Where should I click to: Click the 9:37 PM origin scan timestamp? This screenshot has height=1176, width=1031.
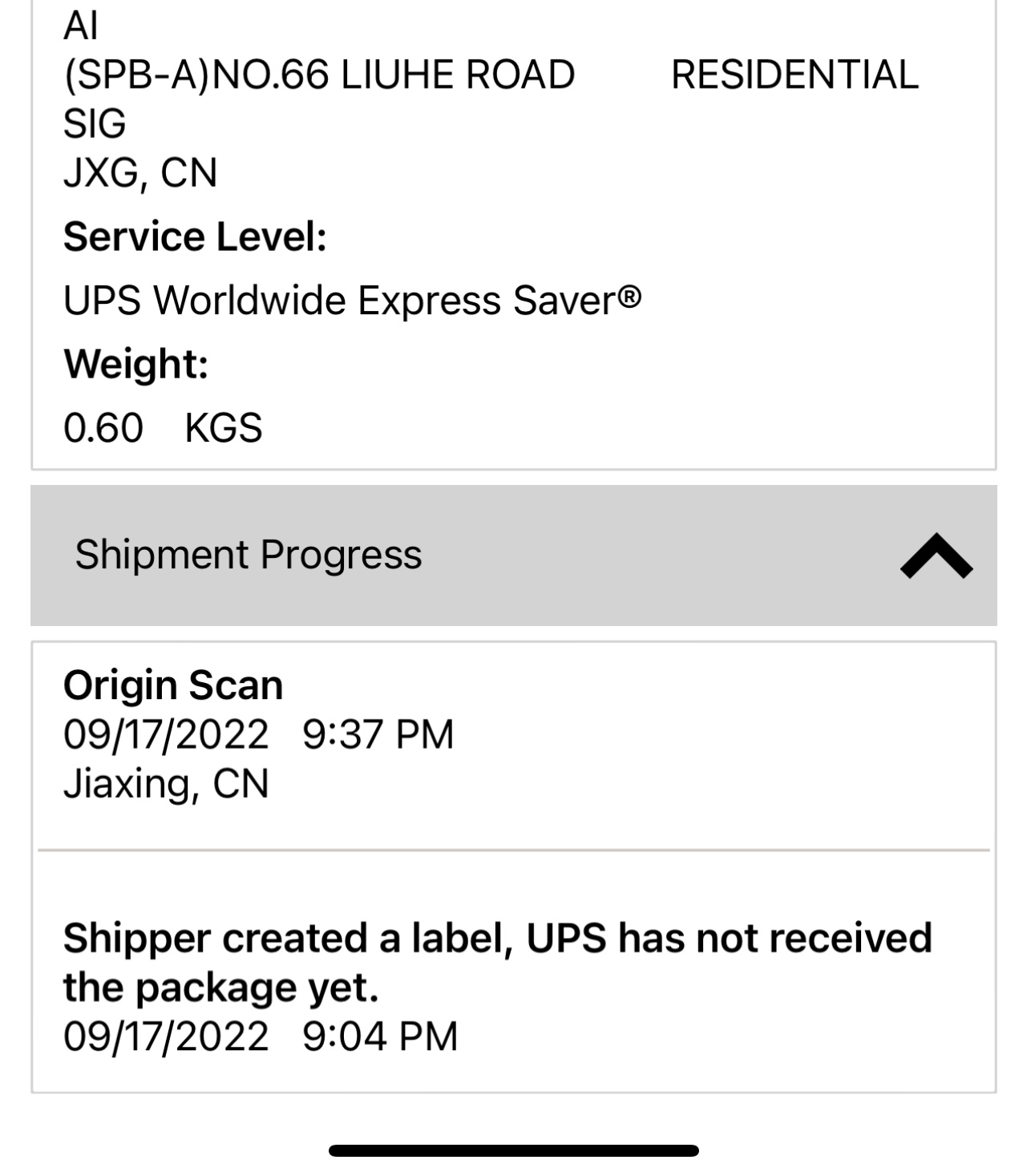378,734
